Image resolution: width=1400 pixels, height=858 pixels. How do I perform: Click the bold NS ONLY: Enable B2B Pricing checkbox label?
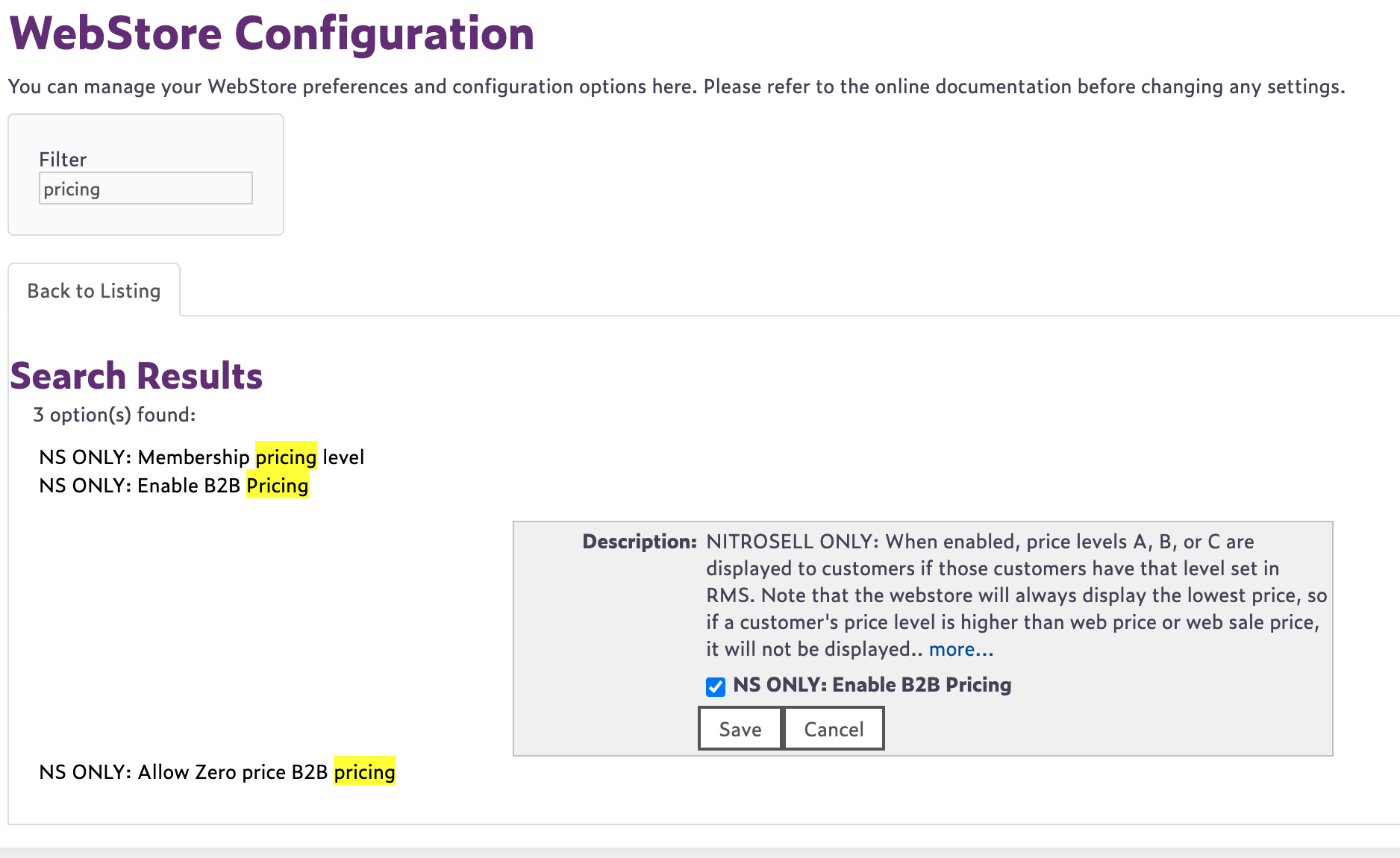click(x=872, y=685)
